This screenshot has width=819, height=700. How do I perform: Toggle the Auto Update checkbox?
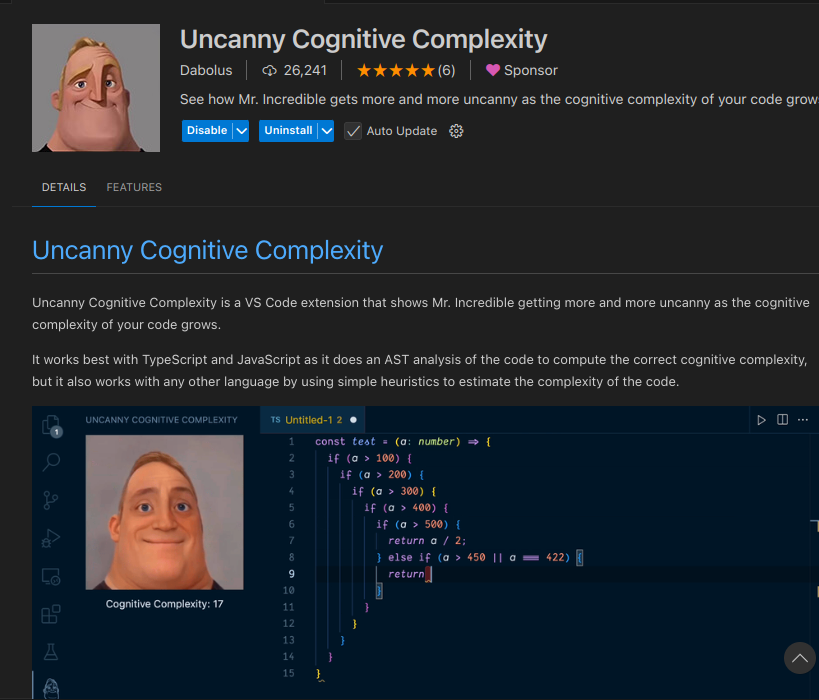[x=353, y=131]
